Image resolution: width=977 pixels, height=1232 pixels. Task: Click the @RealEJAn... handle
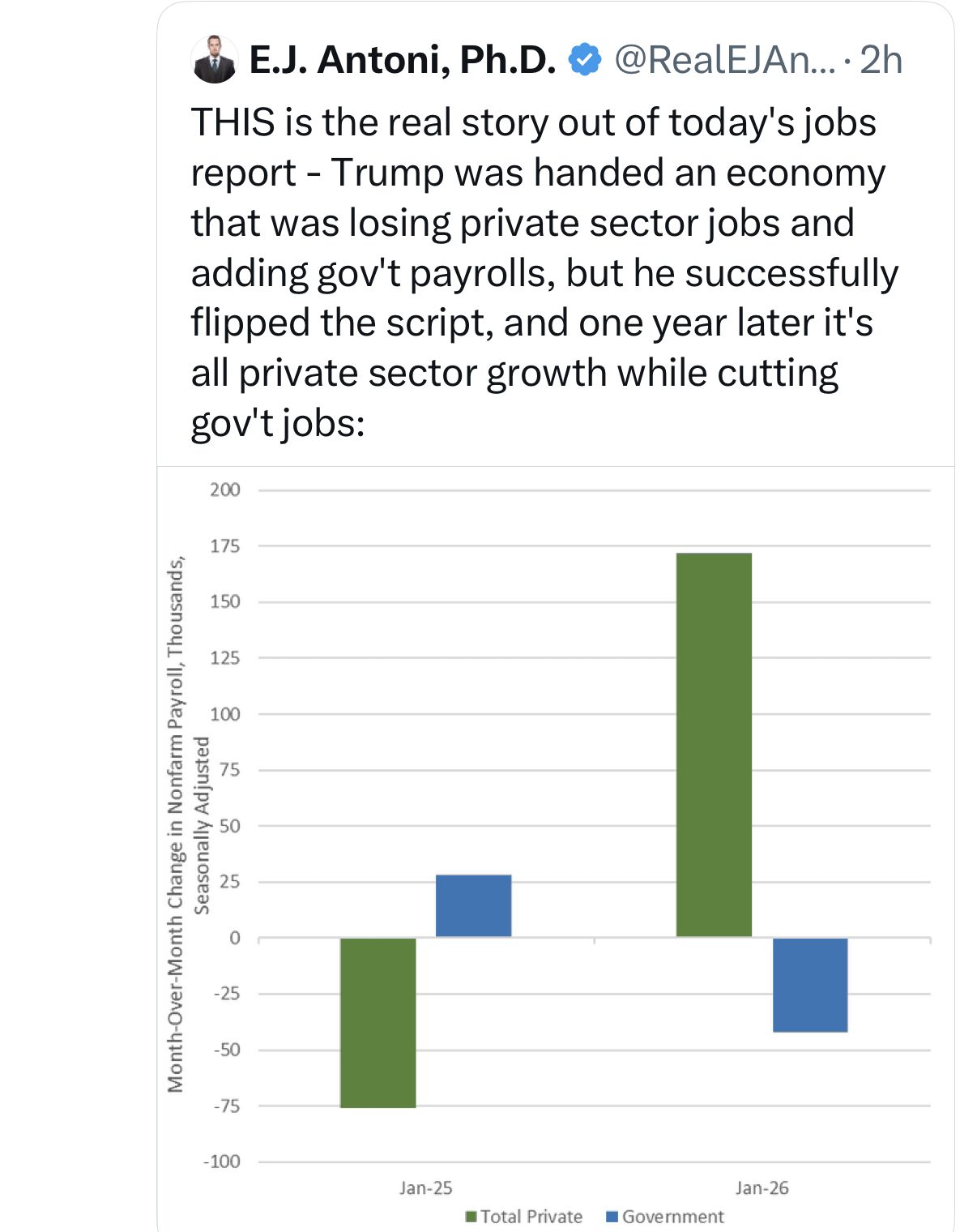coord(723,60)
